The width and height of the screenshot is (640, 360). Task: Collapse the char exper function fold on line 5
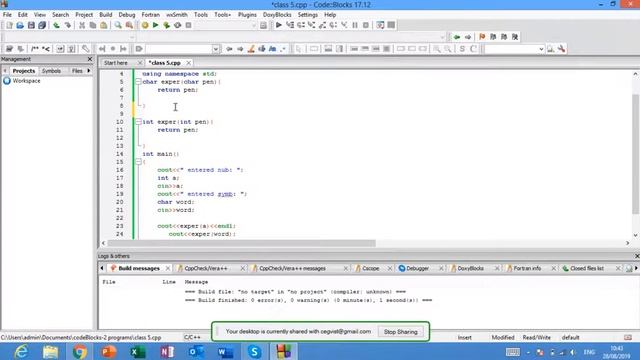[138, 82]
